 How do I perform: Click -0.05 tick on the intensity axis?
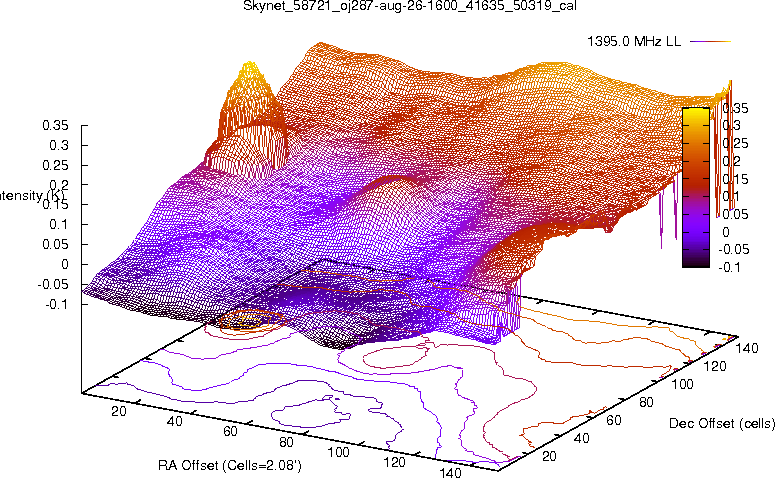coord(53,284)
